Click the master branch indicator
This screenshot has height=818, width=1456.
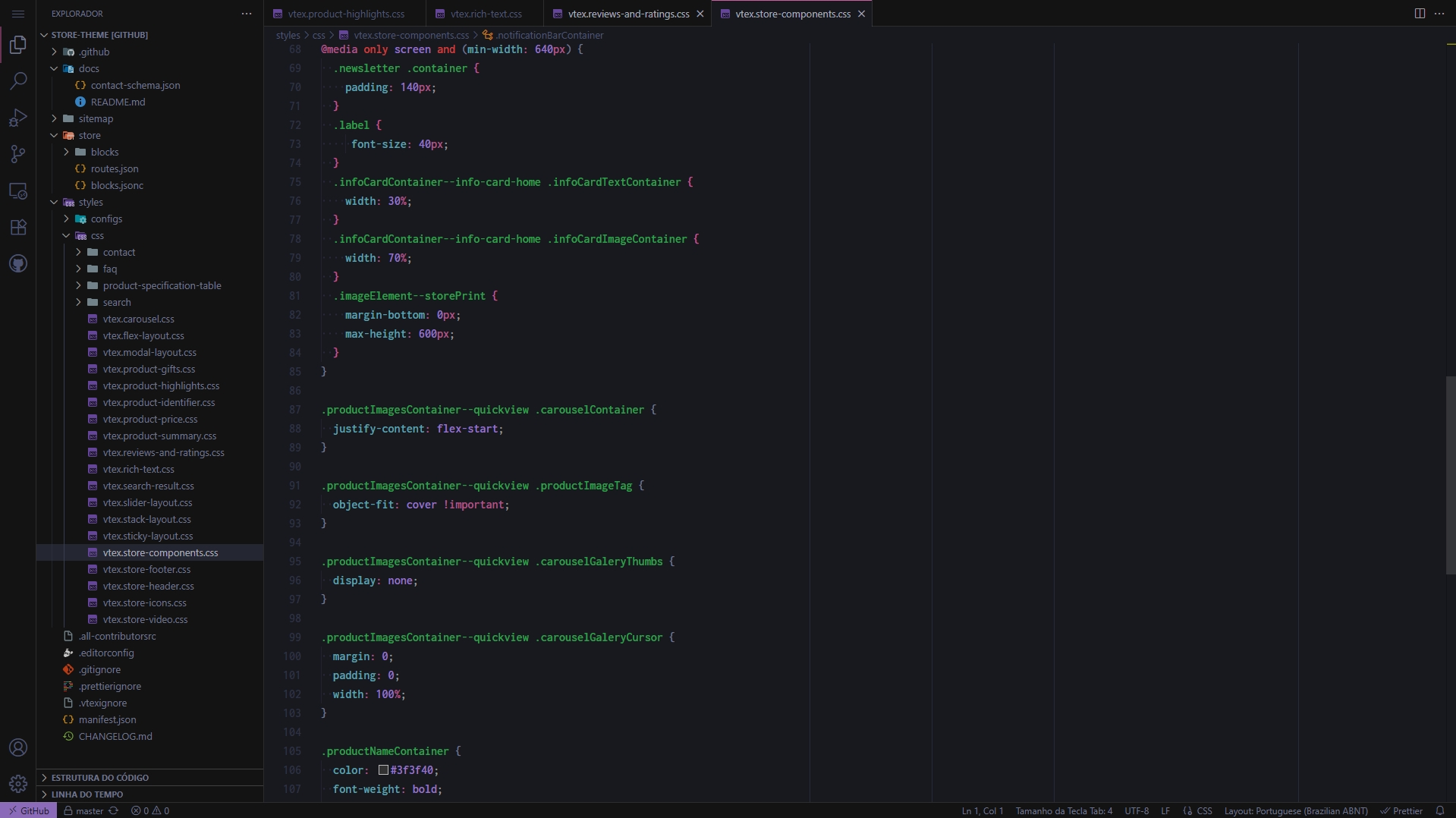point(83,810)
